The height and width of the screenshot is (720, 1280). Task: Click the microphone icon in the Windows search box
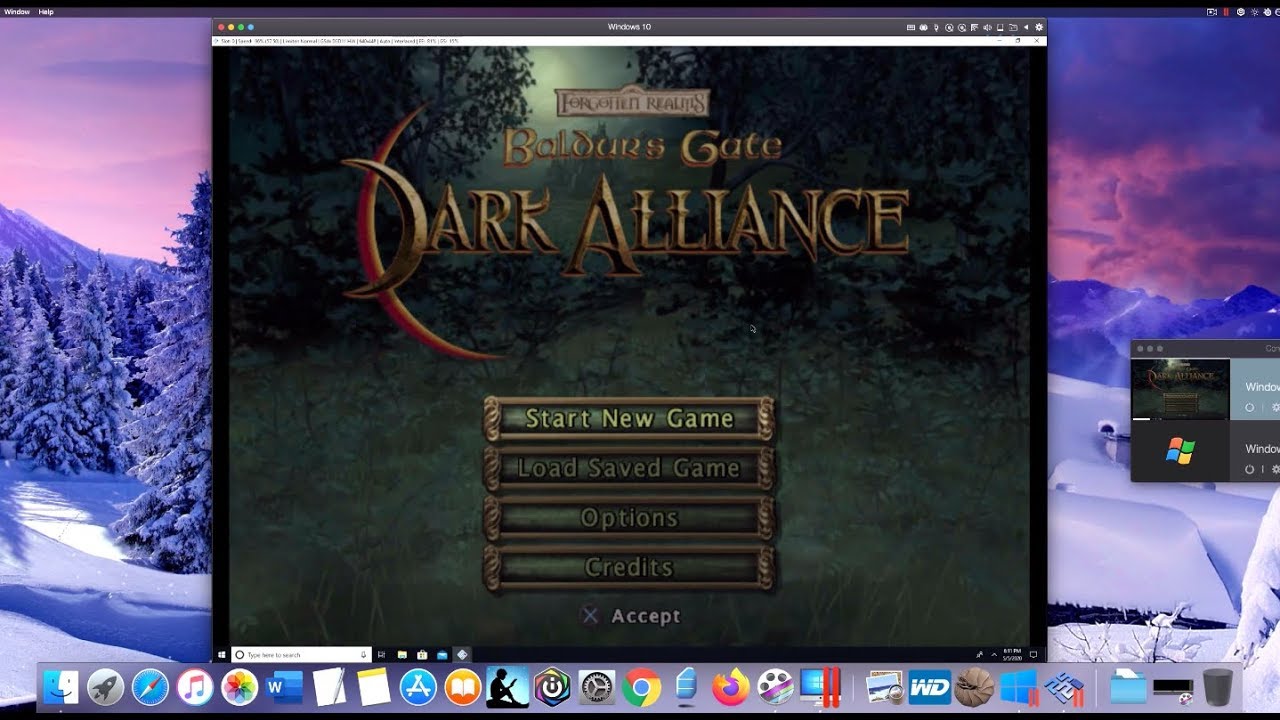pyautogui.click(x=364, y=655)
